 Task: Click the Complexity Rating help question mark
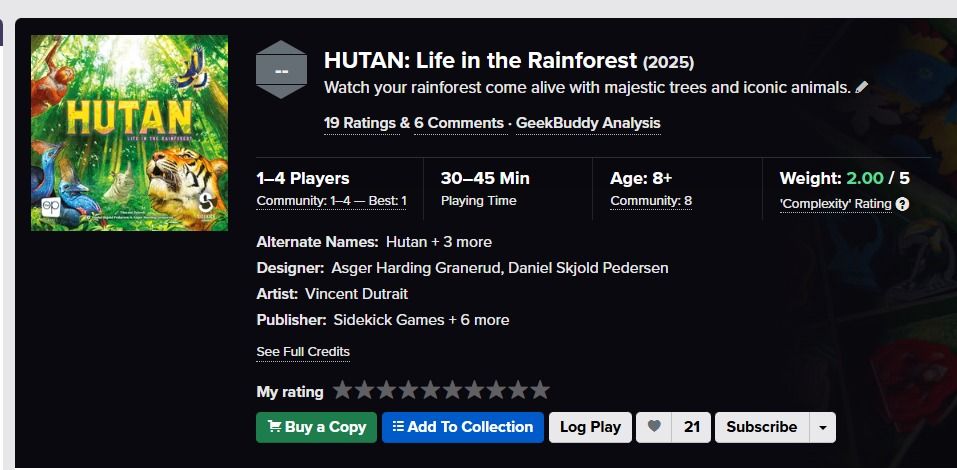point(902,204)
